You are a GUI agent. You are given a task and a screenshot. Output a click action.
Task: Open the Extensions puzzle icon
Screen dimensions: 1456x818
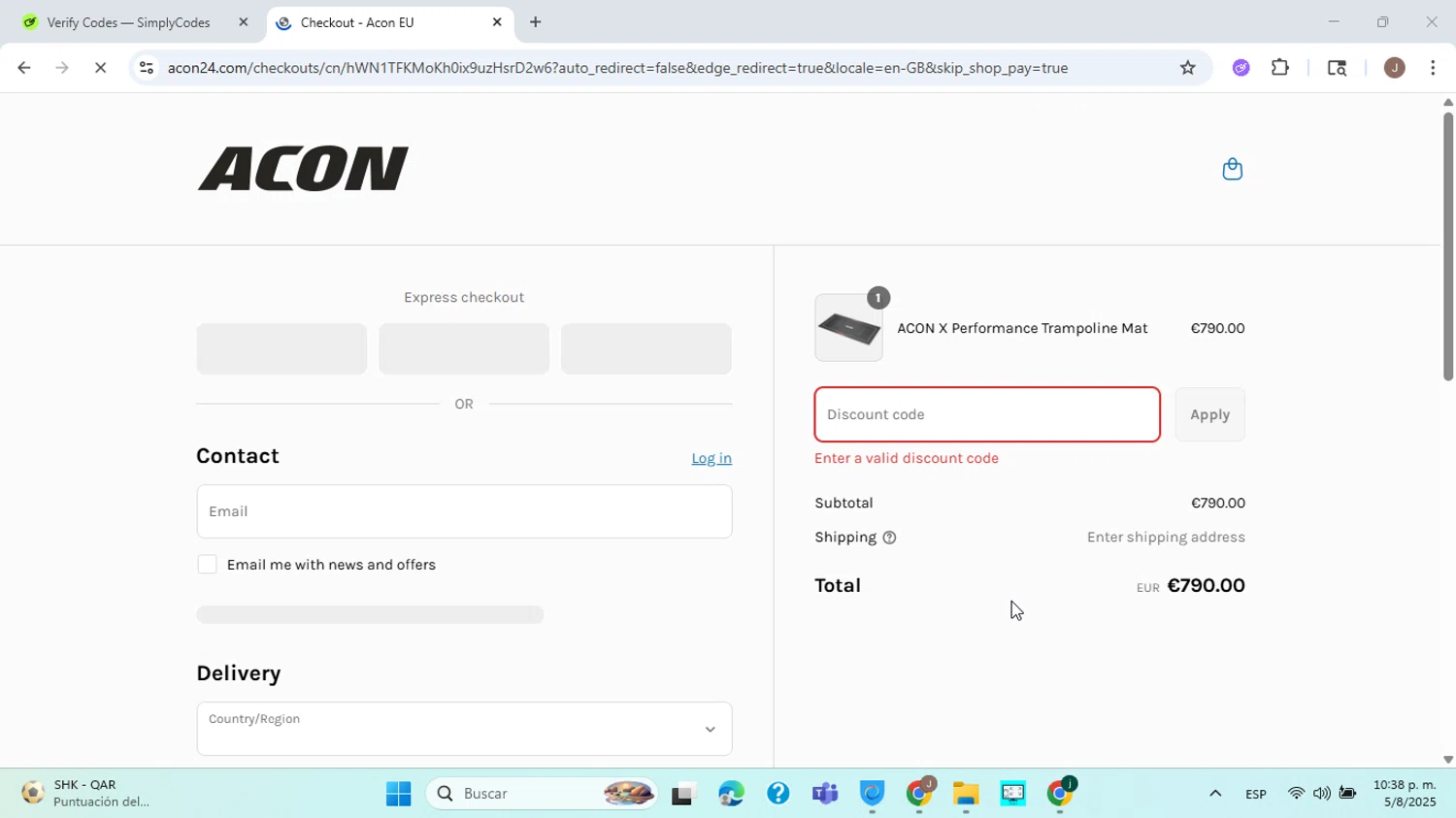coord(1280,68)
